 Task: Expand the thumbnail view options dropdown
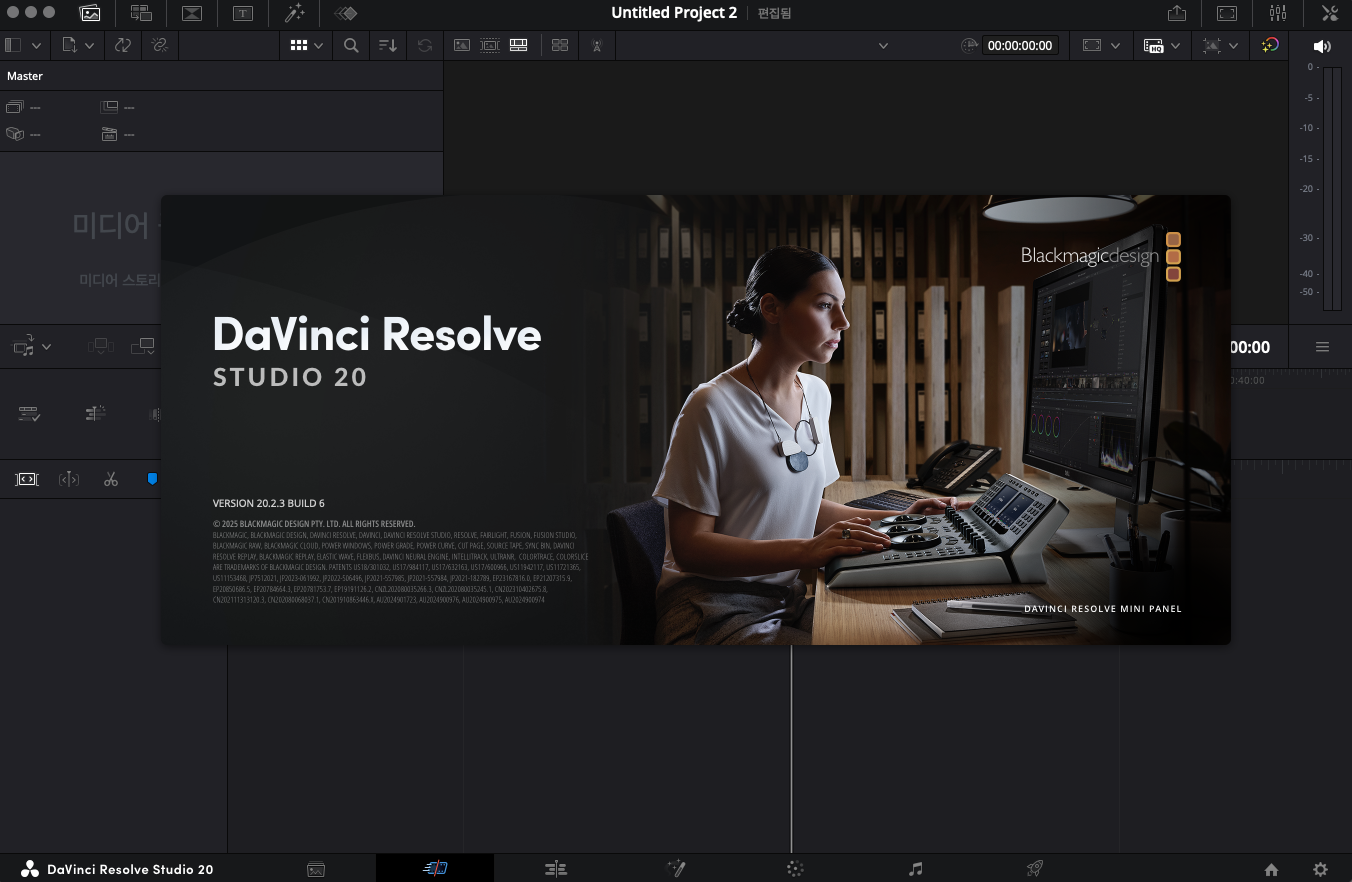point(319,45)
